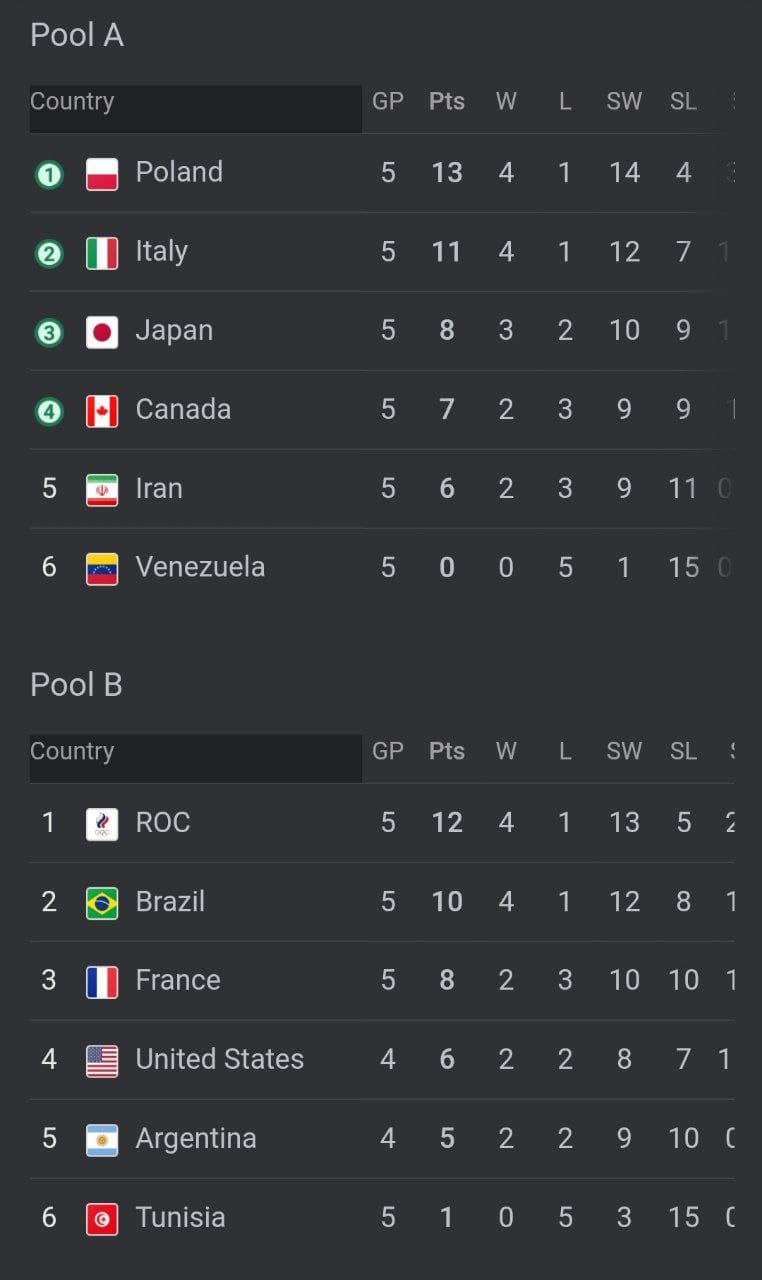Click the Poland flag icon

[x=102, y=174]
